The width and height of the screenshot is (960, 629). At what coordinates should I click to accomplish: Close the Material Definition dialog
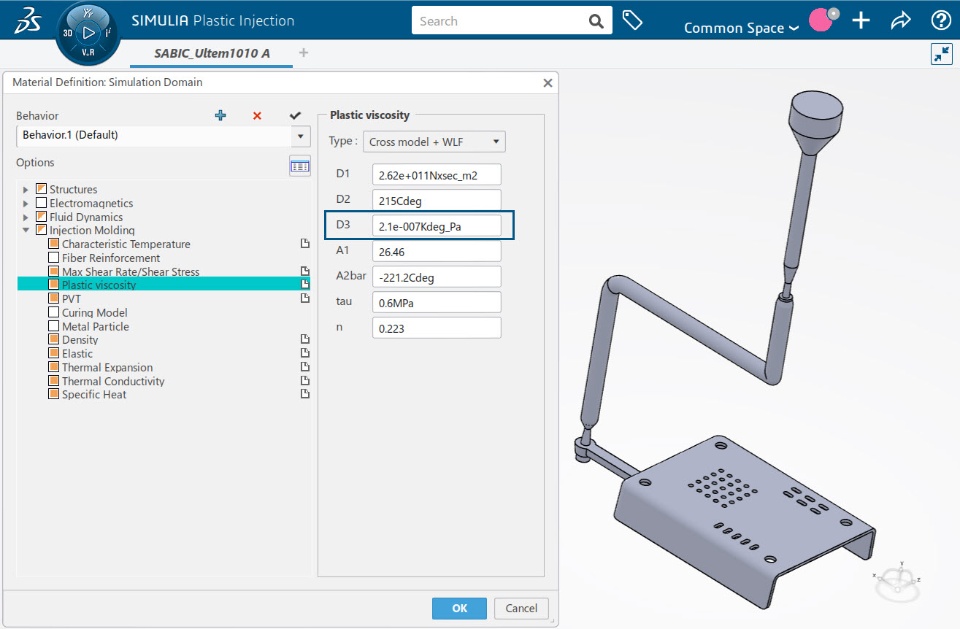point(547,83)
